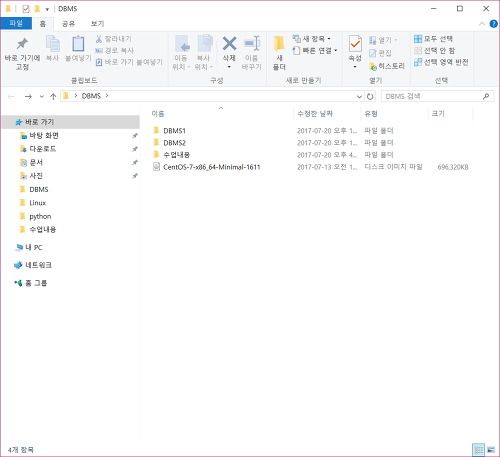Switch to the Share tab
This screenshot has width=500, height=457.
point(68,24)
